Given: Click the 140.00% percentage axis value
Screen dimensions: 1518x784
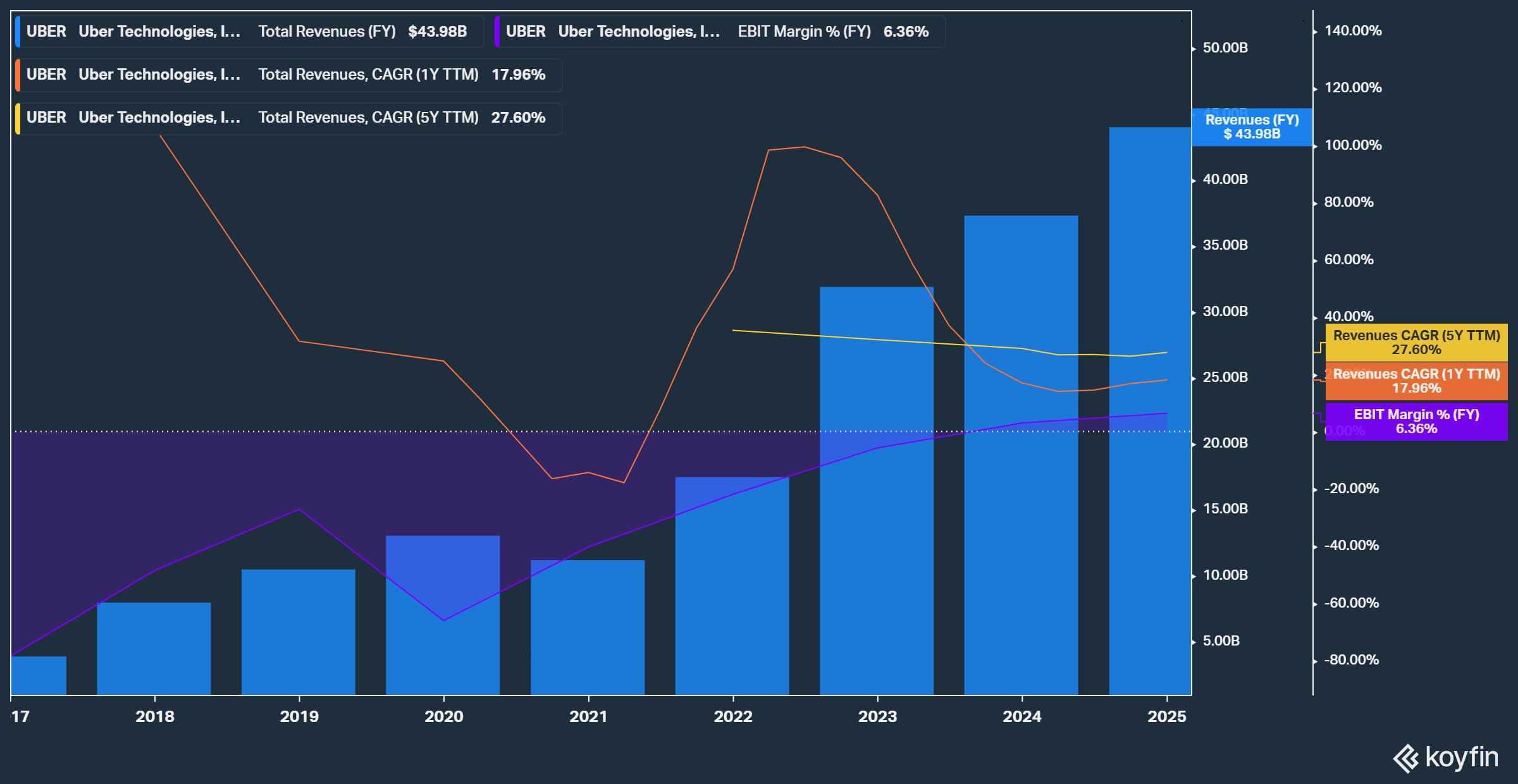Looking at the screenshot, I should 1353,31.
